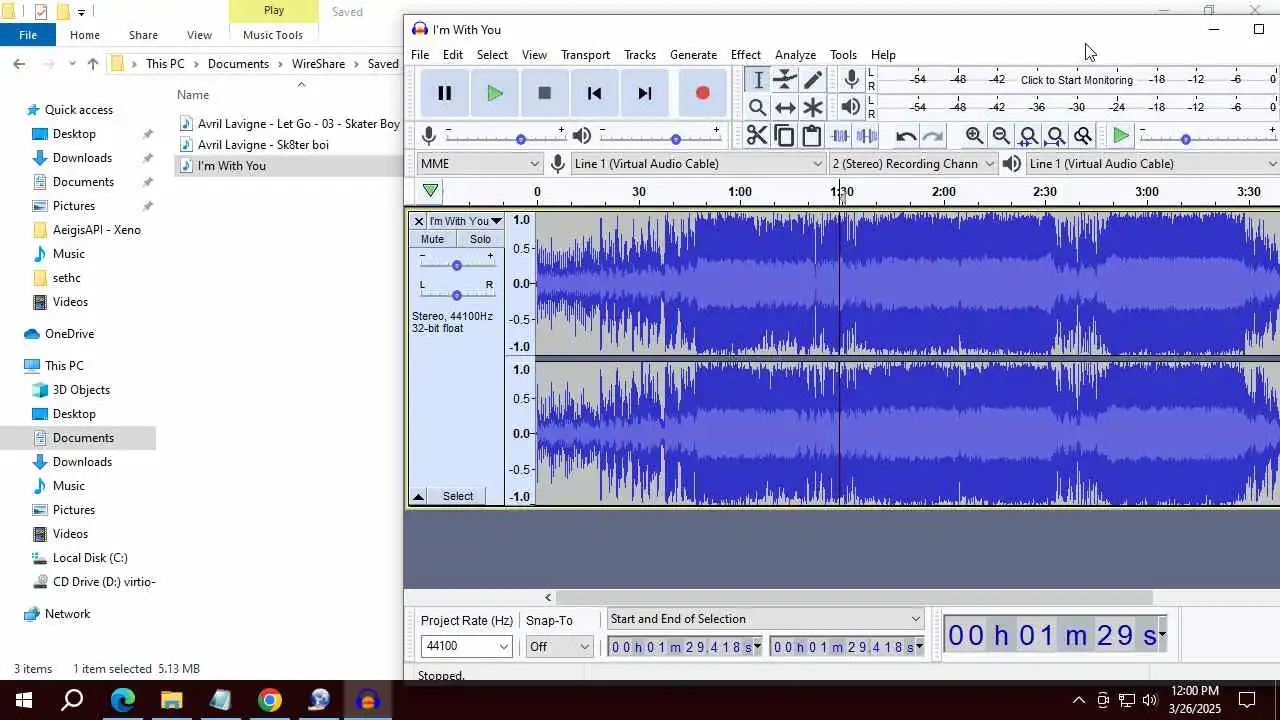
Task: Close the I'm With You track
Action: point(419,221)
